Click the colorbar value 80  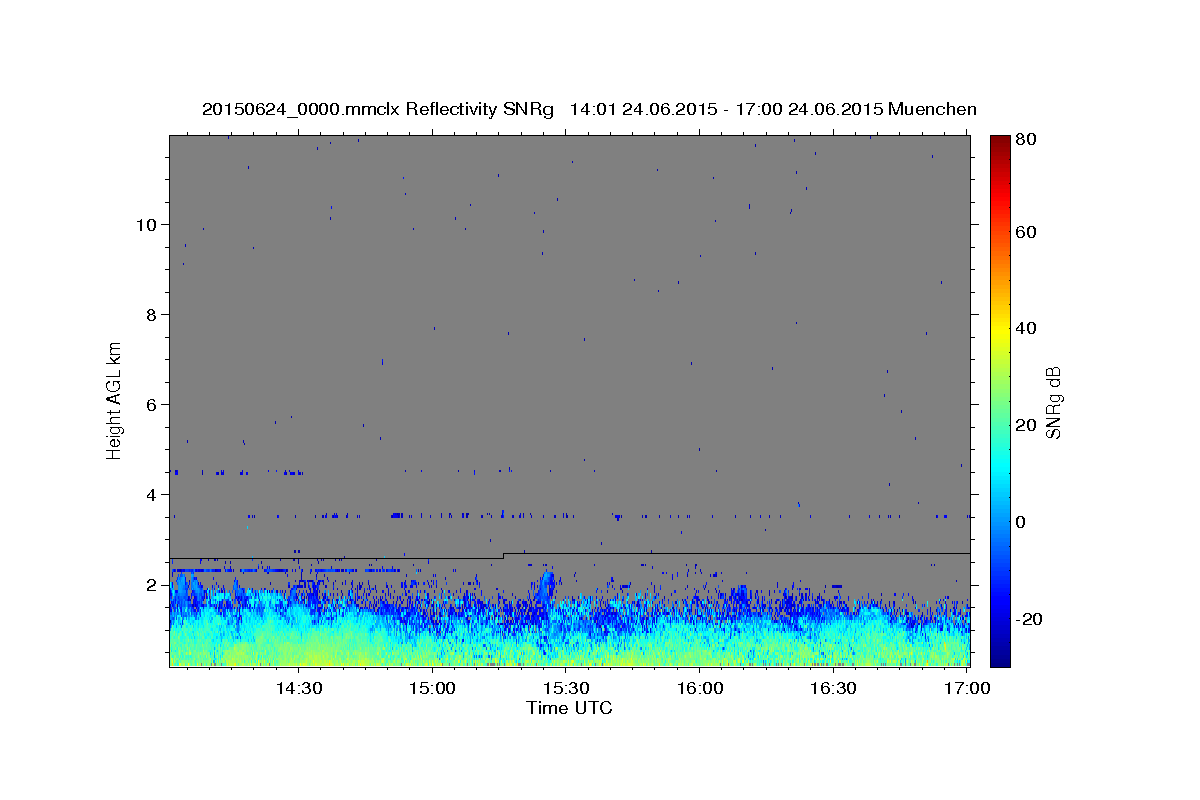(x=1028, y=139)
